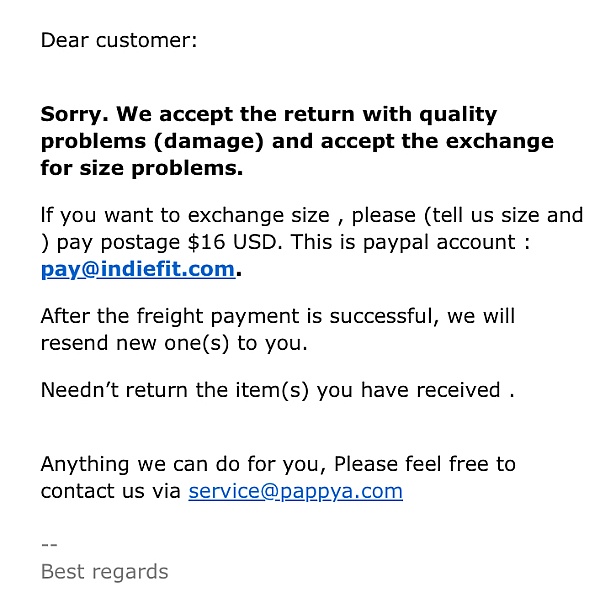This screenshot has height=608, width=600.
Task: Click the '--' signature separator dashes
Action: [x=49, y=545]
